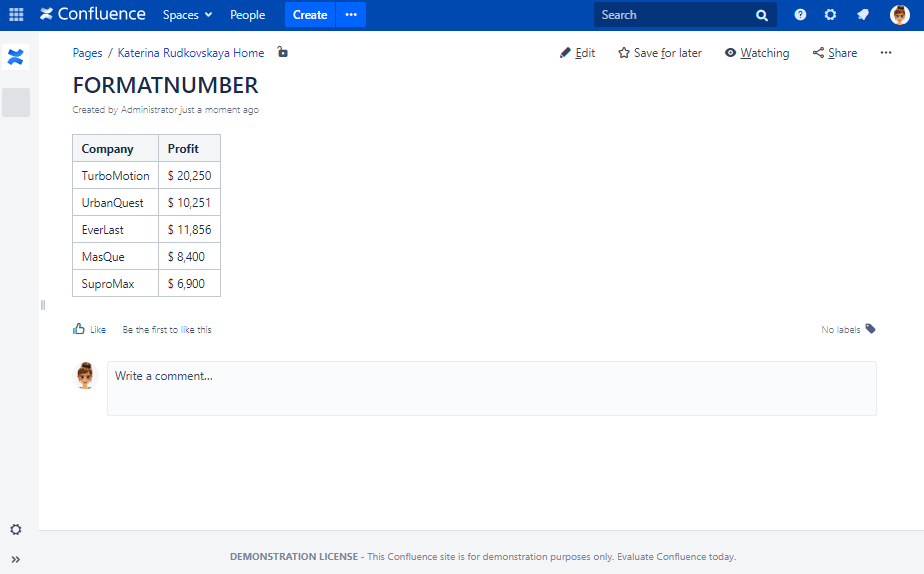The height and width of the screenshot is (574, 924).
Task: Expand the Spaces dropdown menu
Action: (187, 15)
